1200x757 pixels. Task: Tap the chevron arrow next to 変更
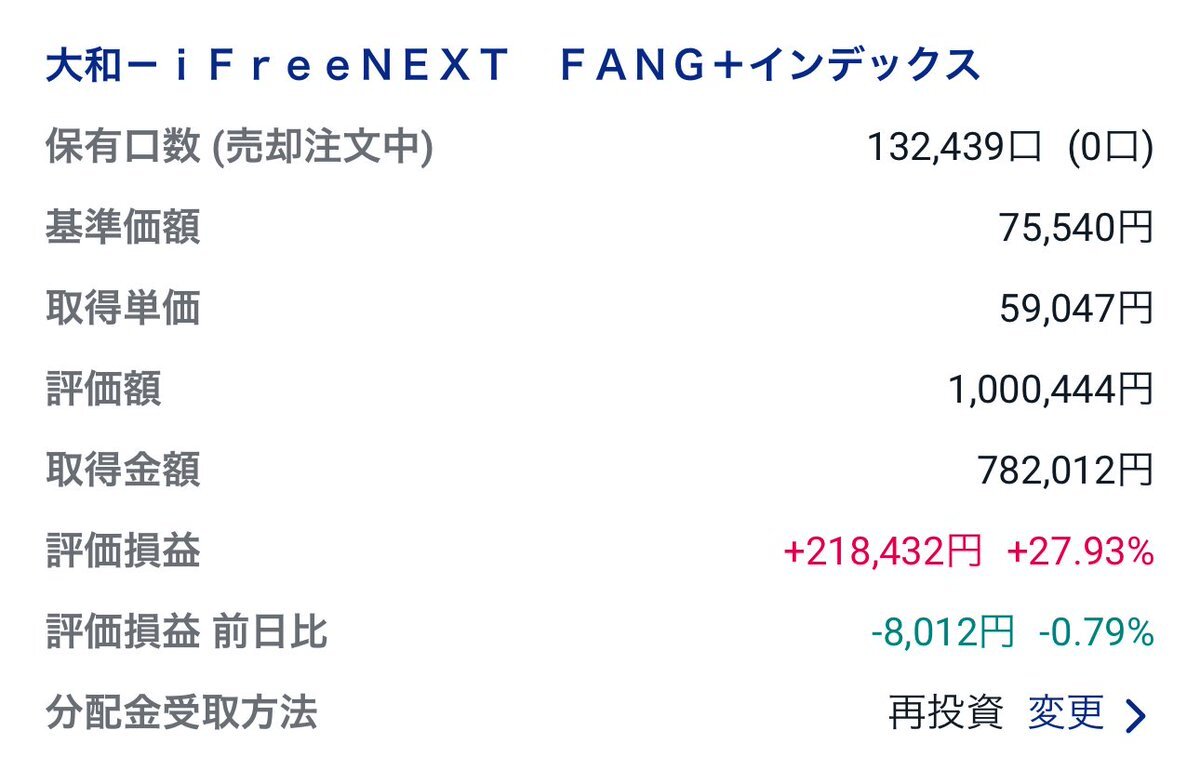[x=1135, y=715]
